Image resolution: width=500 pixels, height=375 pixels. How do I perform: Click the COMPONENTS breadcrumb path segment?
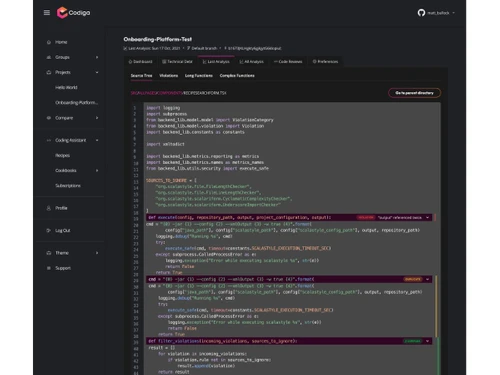[x=170, y=93]
